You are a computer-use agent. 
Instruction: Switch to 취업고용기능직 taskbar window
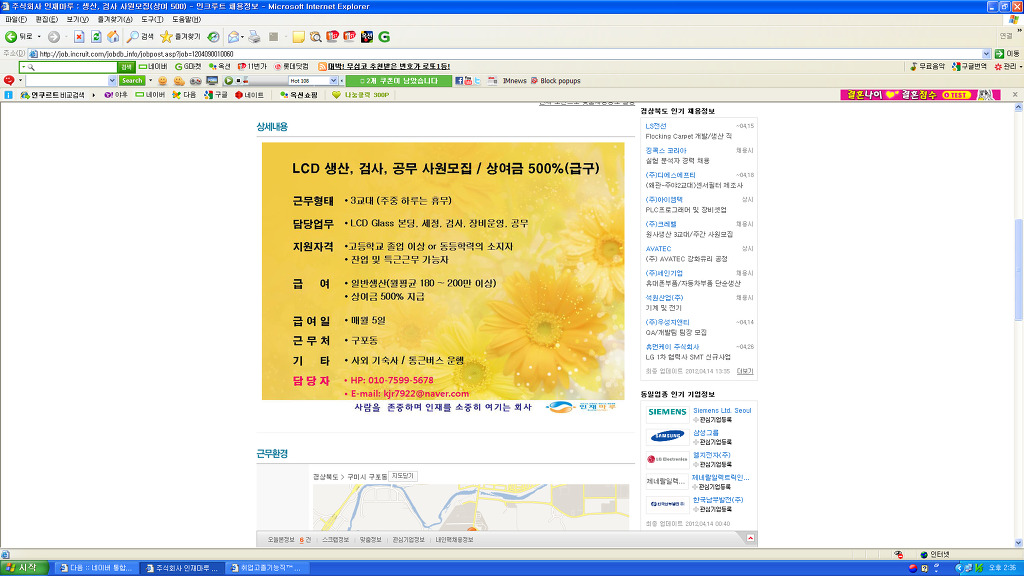coord(266,568)
